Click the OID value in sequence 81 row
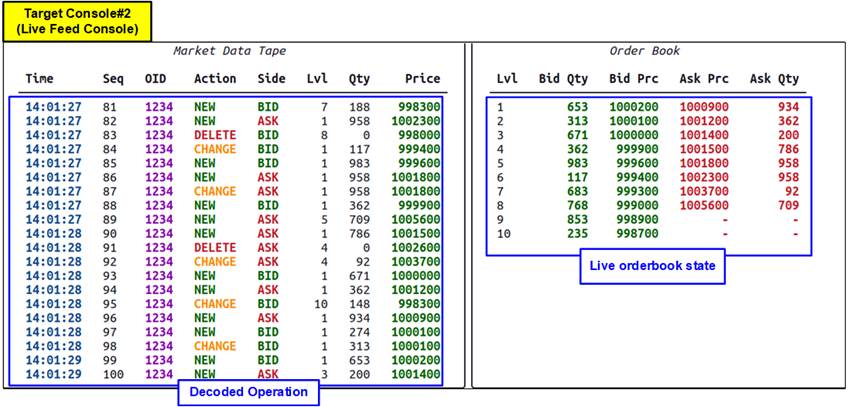 pyautogui.click(x=158, y=105)
